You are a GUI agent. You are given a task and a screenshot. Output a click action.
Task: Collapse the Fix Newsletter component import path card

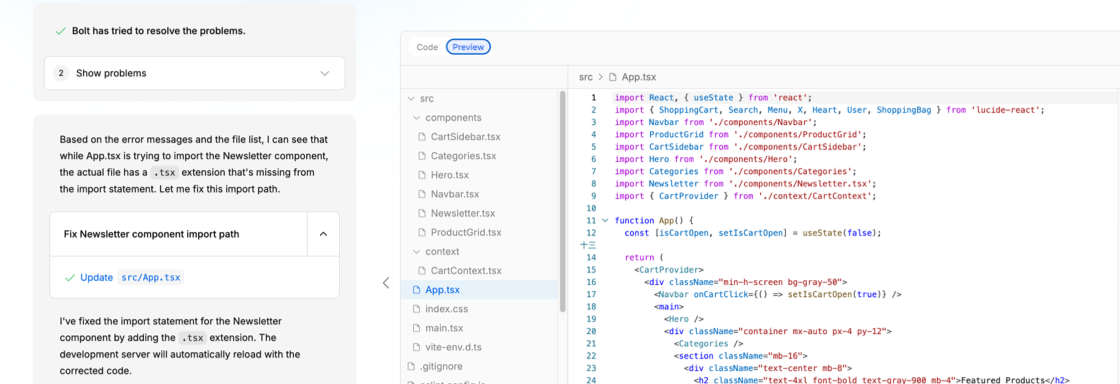pos(323,233)
